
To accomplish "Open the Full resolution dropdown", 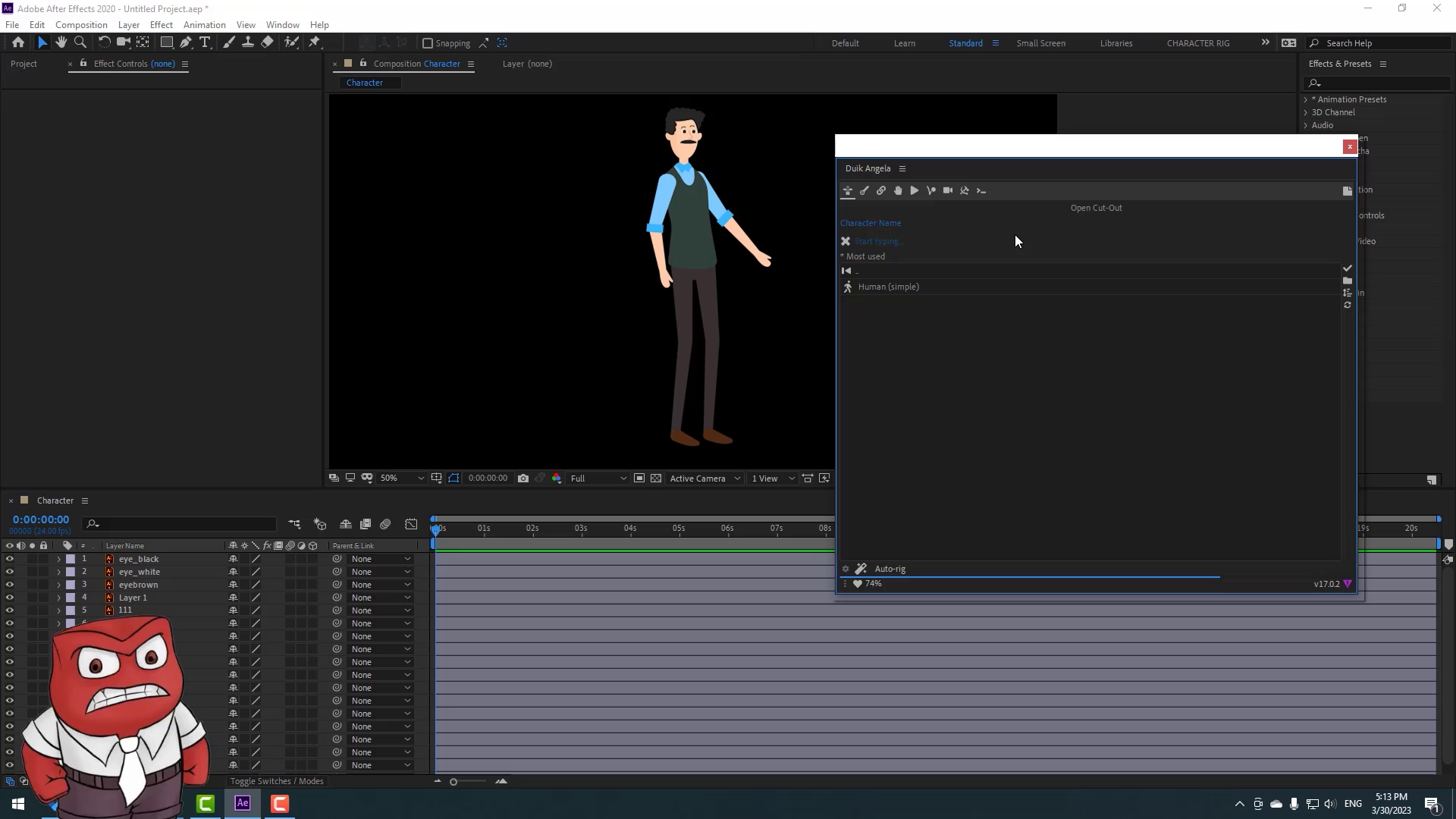I will 598,479.
